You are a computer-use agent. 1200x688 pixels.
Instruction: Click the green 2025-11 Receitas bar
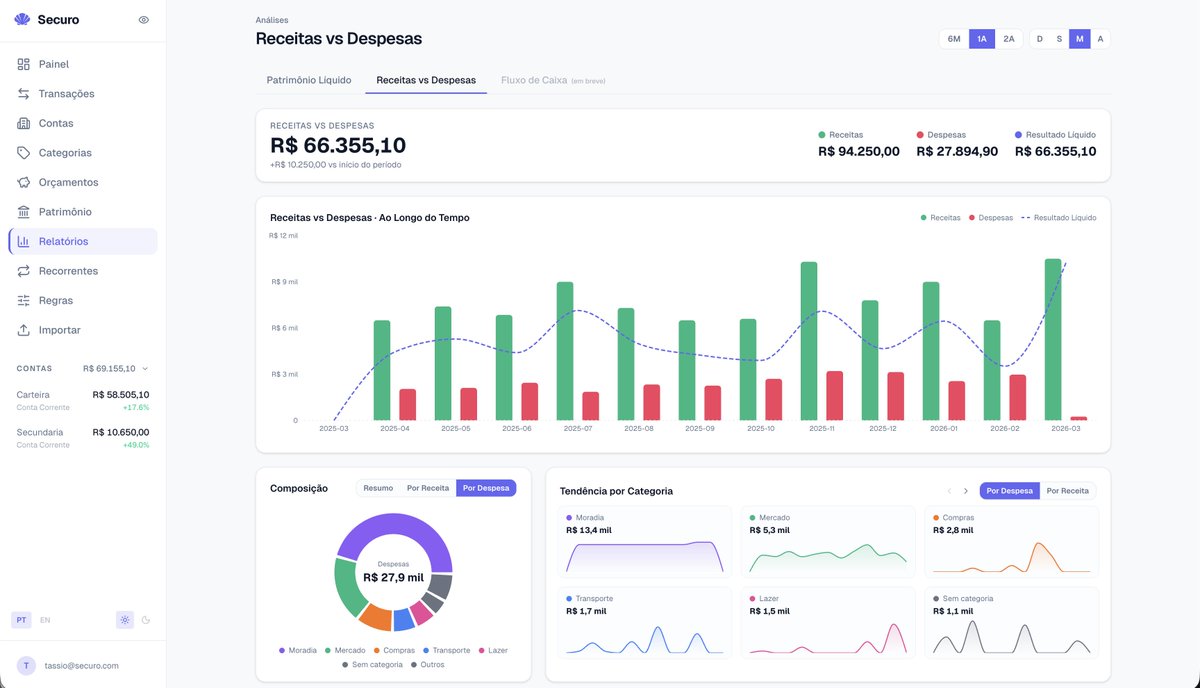click(x=809, y=341)
